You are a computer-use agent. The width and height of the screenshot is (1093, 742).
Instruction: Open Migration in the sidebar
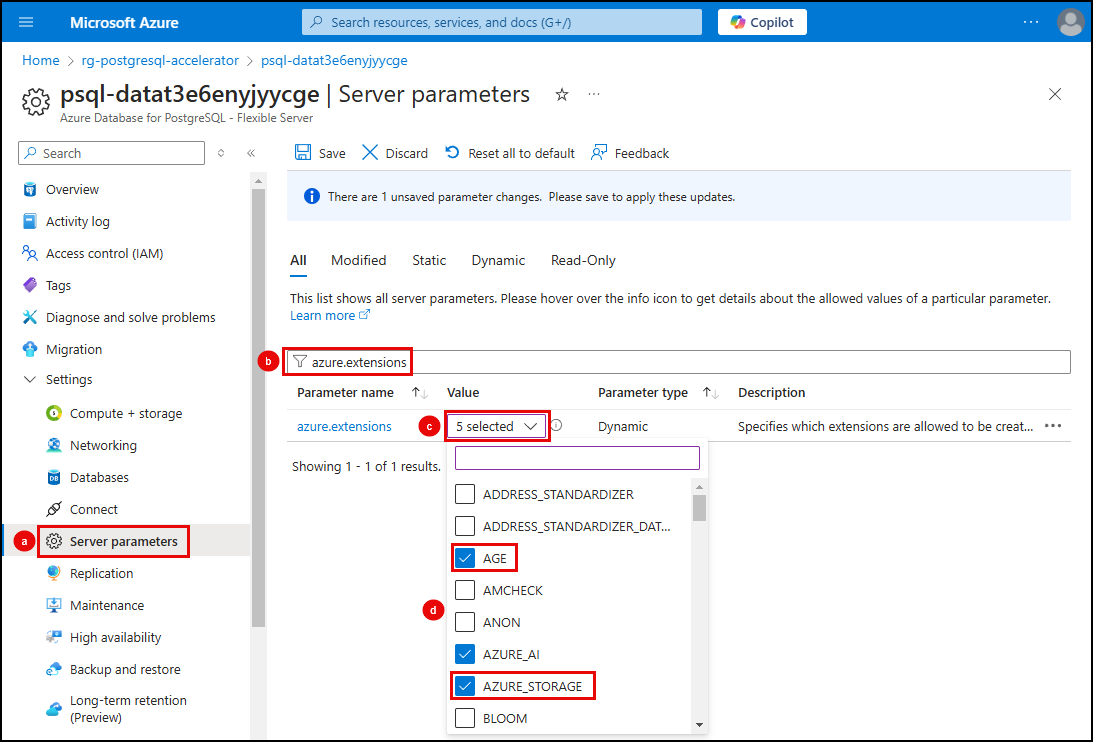73,349
